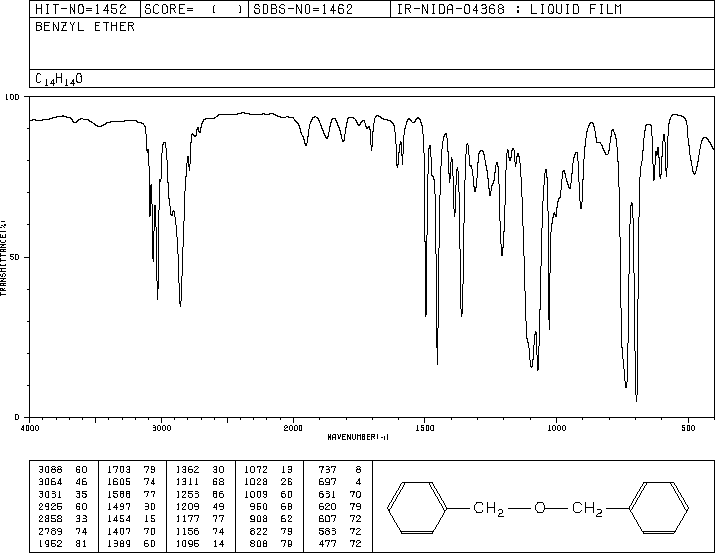Click the C14H14O molecular formula

[59, 78]
